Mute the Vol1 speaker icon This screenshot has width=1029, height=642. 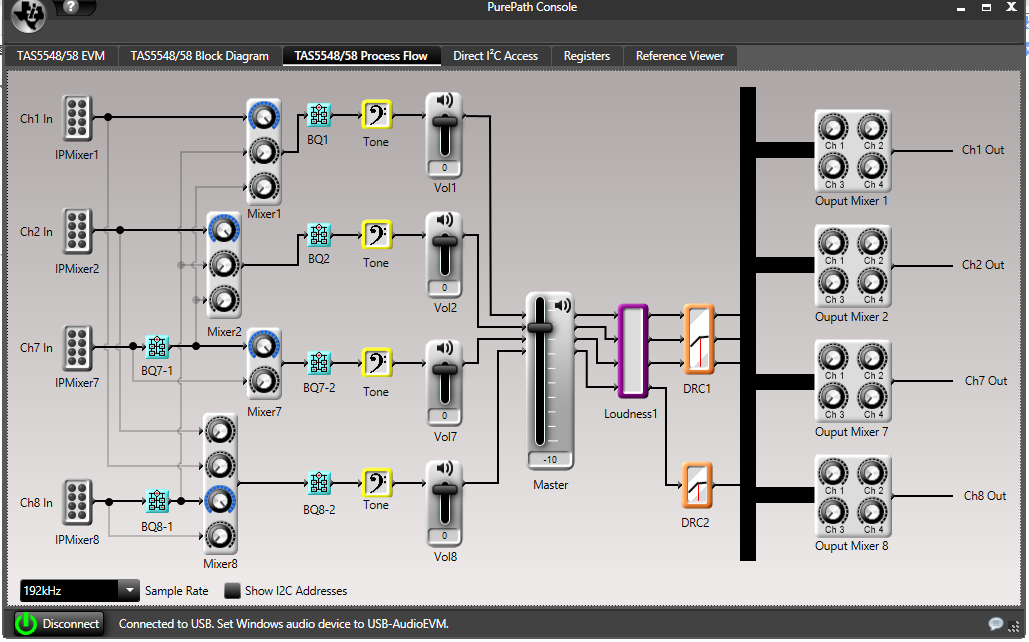click(444, 100)
